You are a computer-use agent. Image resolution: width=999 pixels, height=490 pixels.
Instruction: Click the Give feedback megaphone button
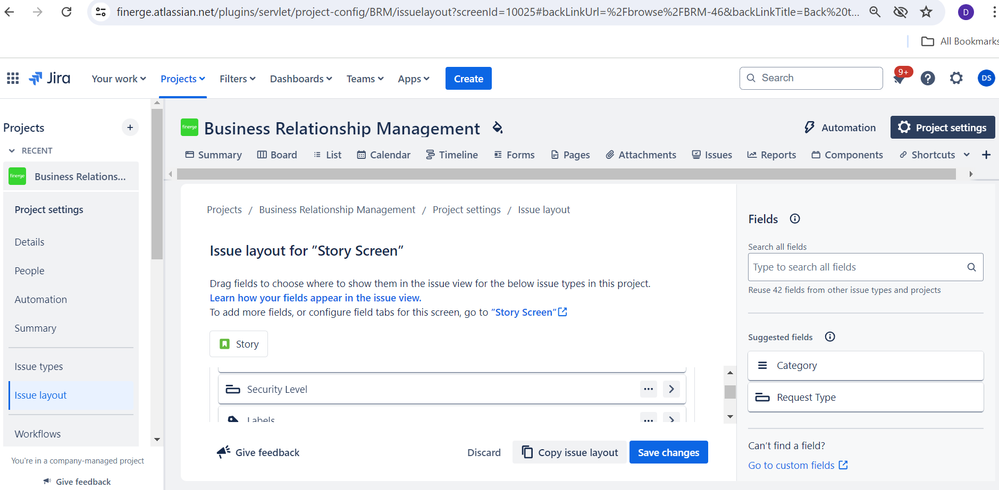coord(258,452)
